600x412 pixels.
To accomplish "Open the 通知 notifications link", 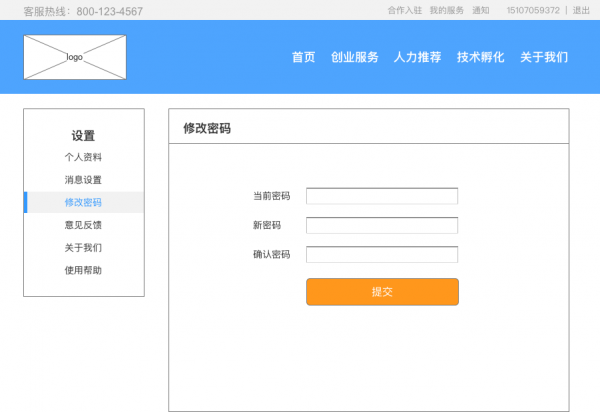I will pos(481,10).
